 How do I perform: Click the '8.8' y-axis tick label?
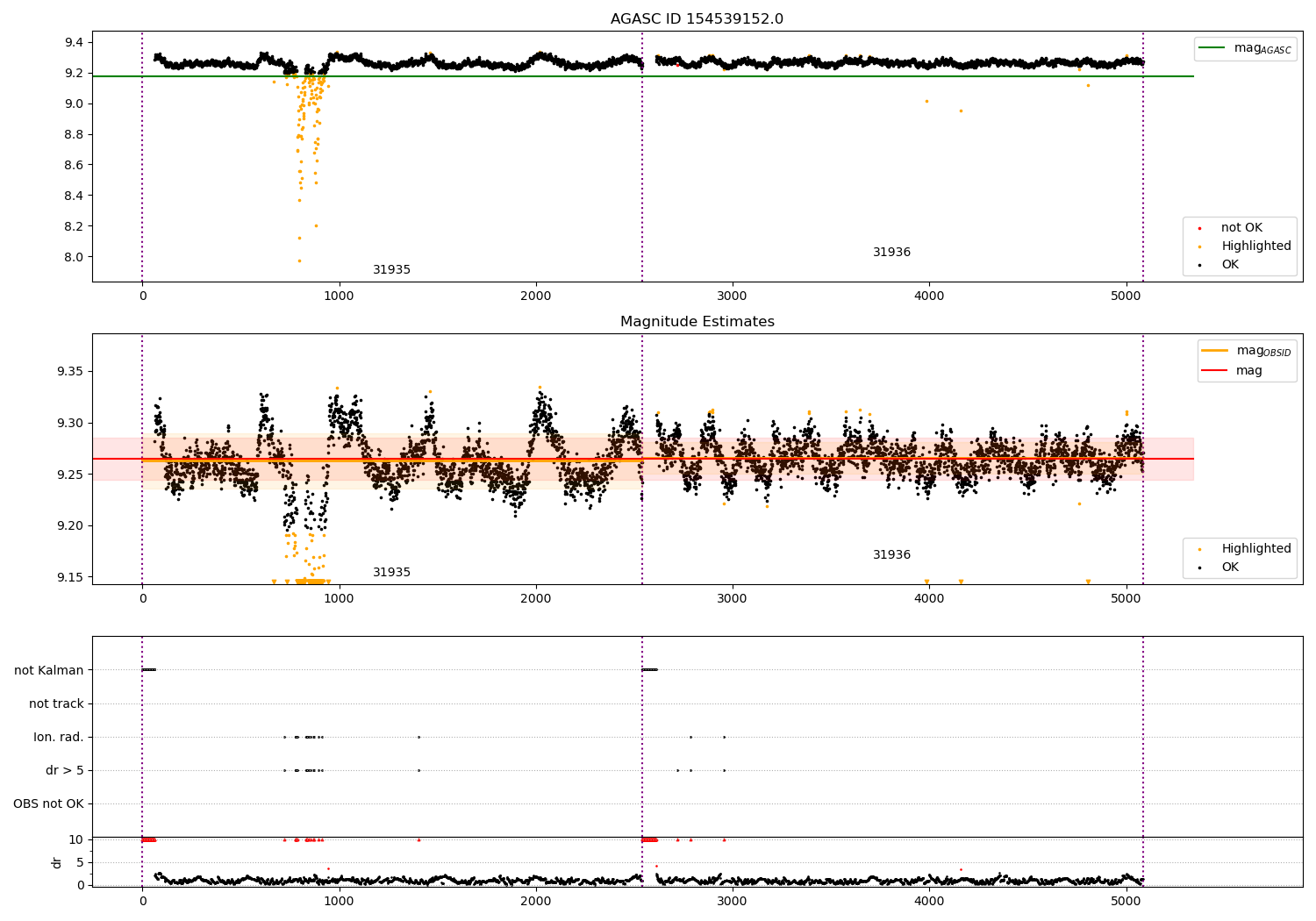[x=74, y=134]
